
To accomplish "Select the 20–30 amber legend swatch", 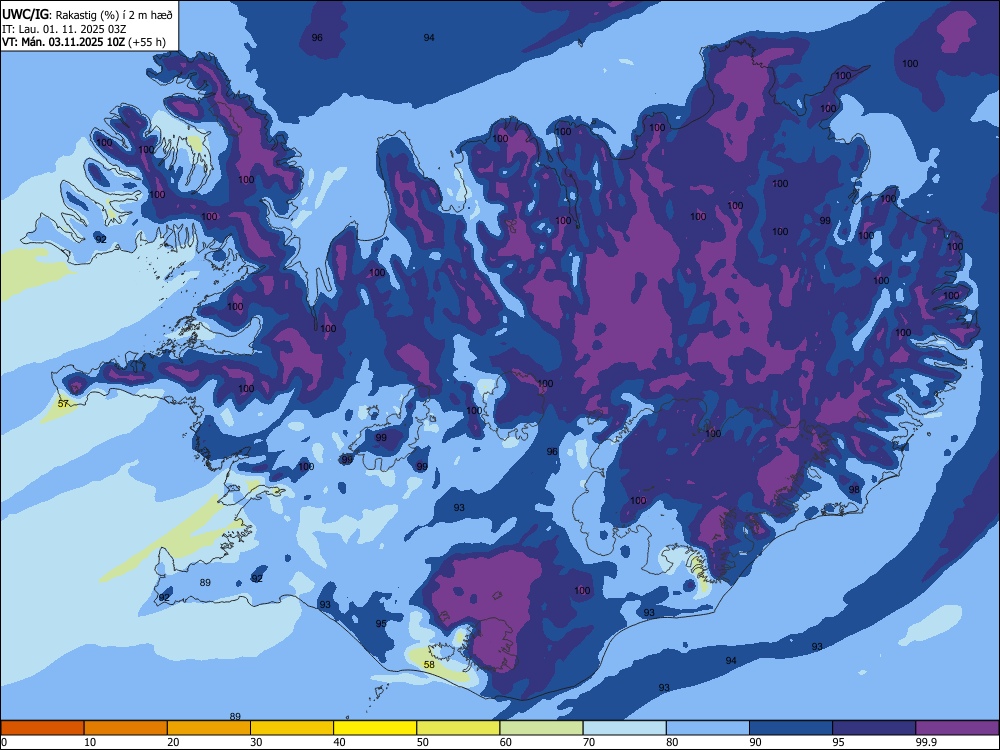I will (x=209, y=728).
